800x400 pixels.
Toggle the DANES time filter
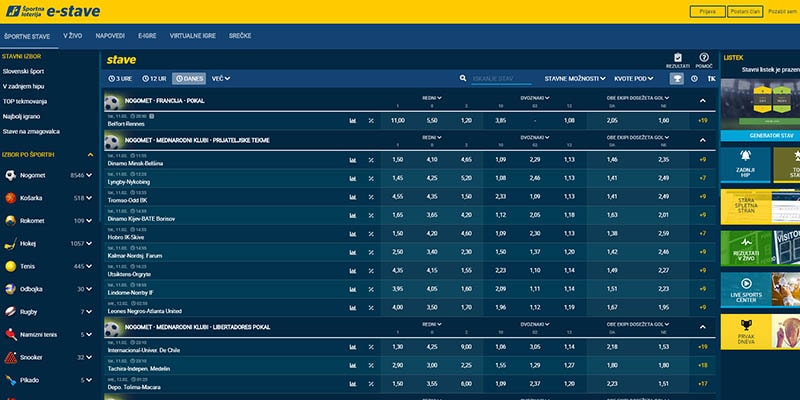coord(188,78)
